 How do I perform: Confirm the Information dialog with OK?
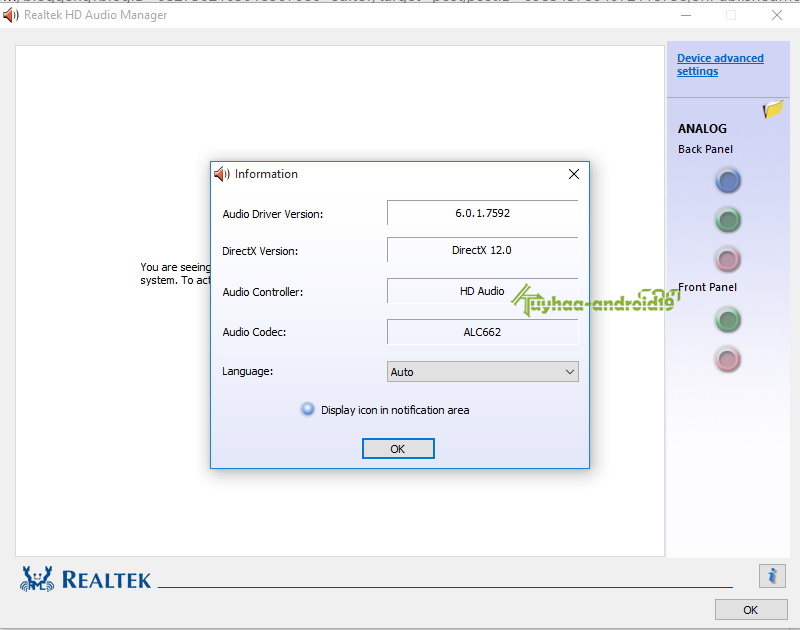398,449
